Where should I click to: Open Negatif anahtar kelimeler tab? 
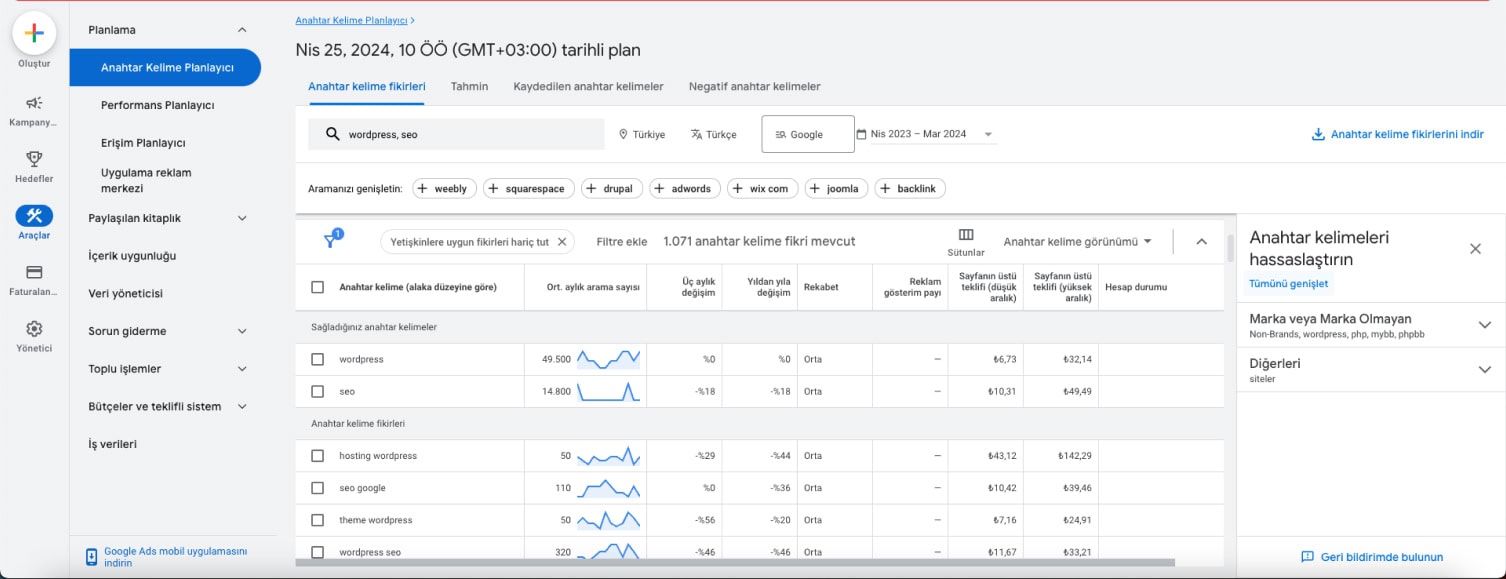[x=755, y=87]
